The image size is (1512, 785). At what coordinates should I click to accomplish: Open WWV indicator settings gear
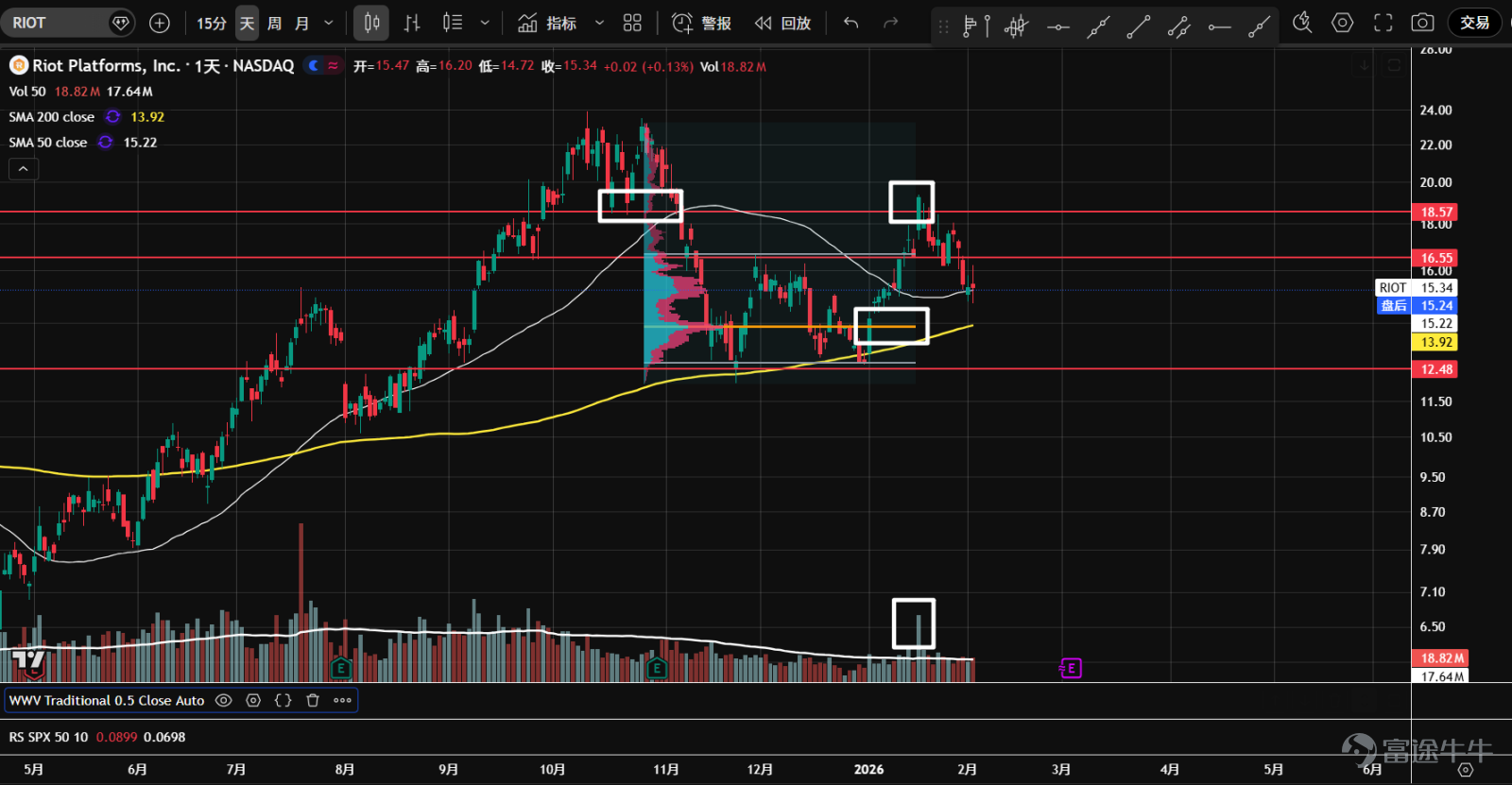pos(253,701)
